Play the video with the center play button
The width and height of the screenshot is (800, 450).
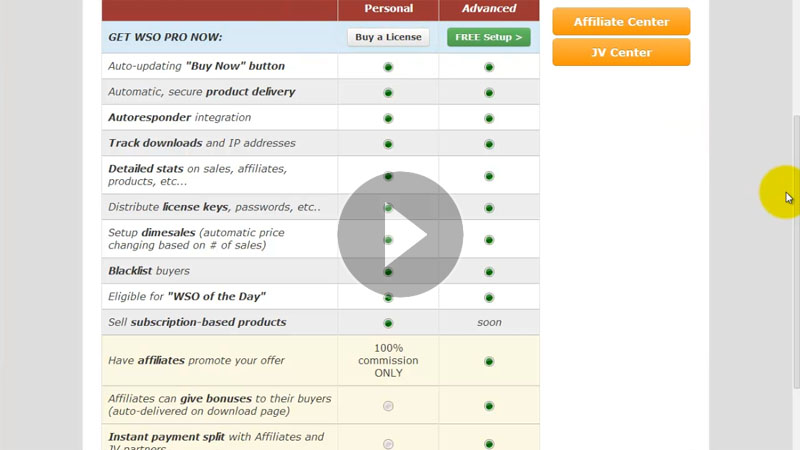400,234
